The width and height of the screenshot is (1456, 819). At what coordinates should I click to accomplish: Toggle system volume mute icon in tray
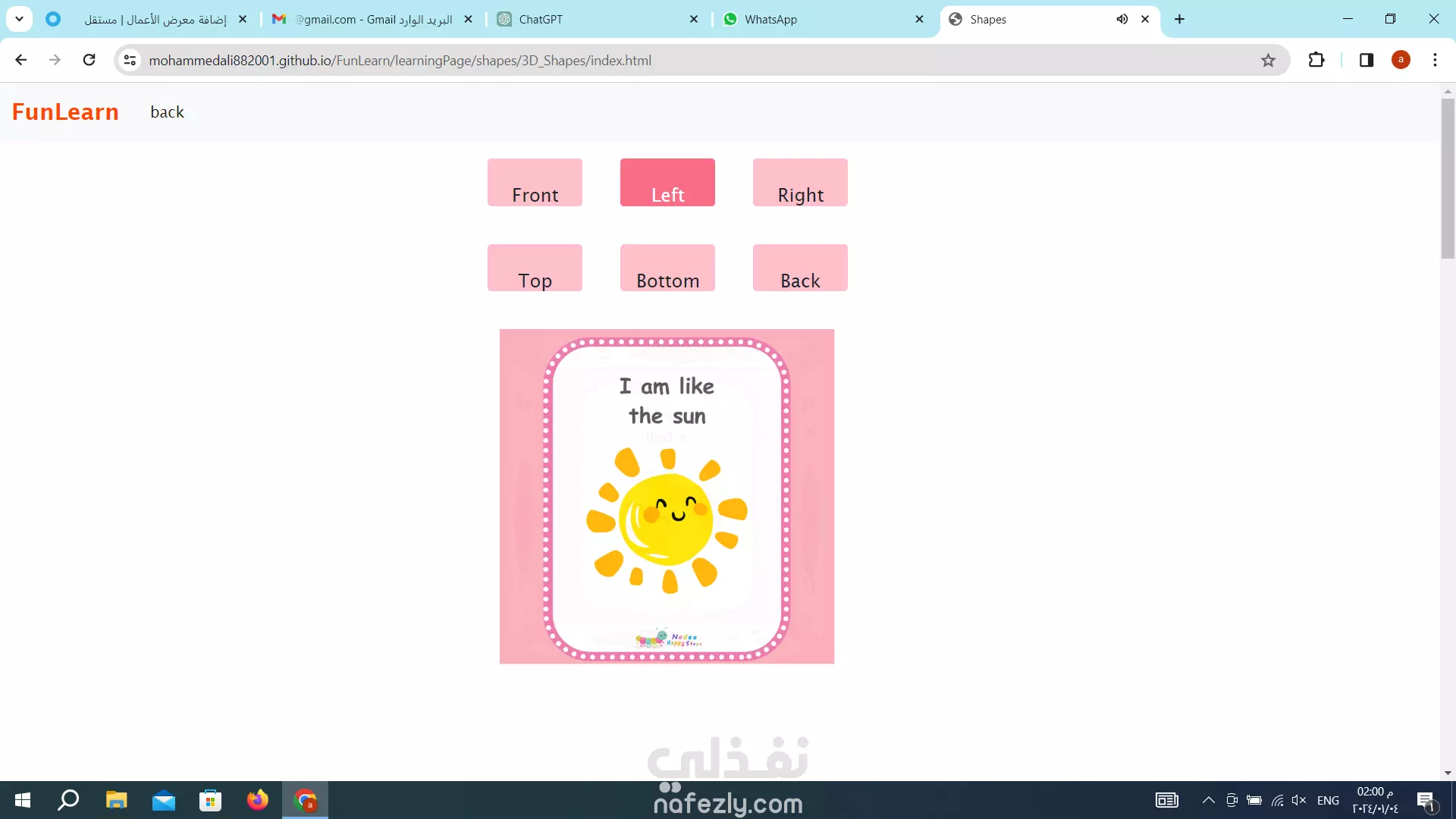(1299, 800)
